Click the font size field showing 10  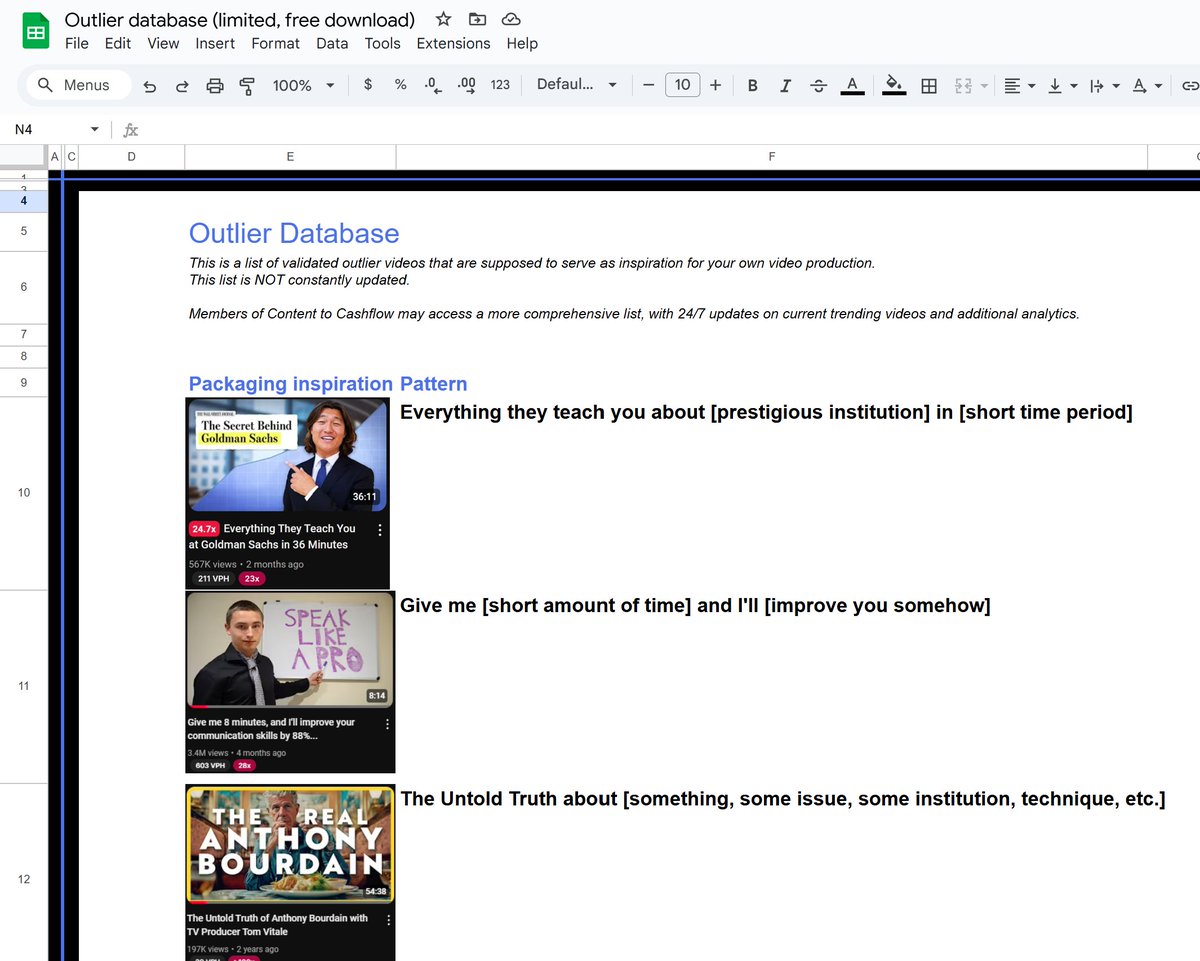[682, 85]
